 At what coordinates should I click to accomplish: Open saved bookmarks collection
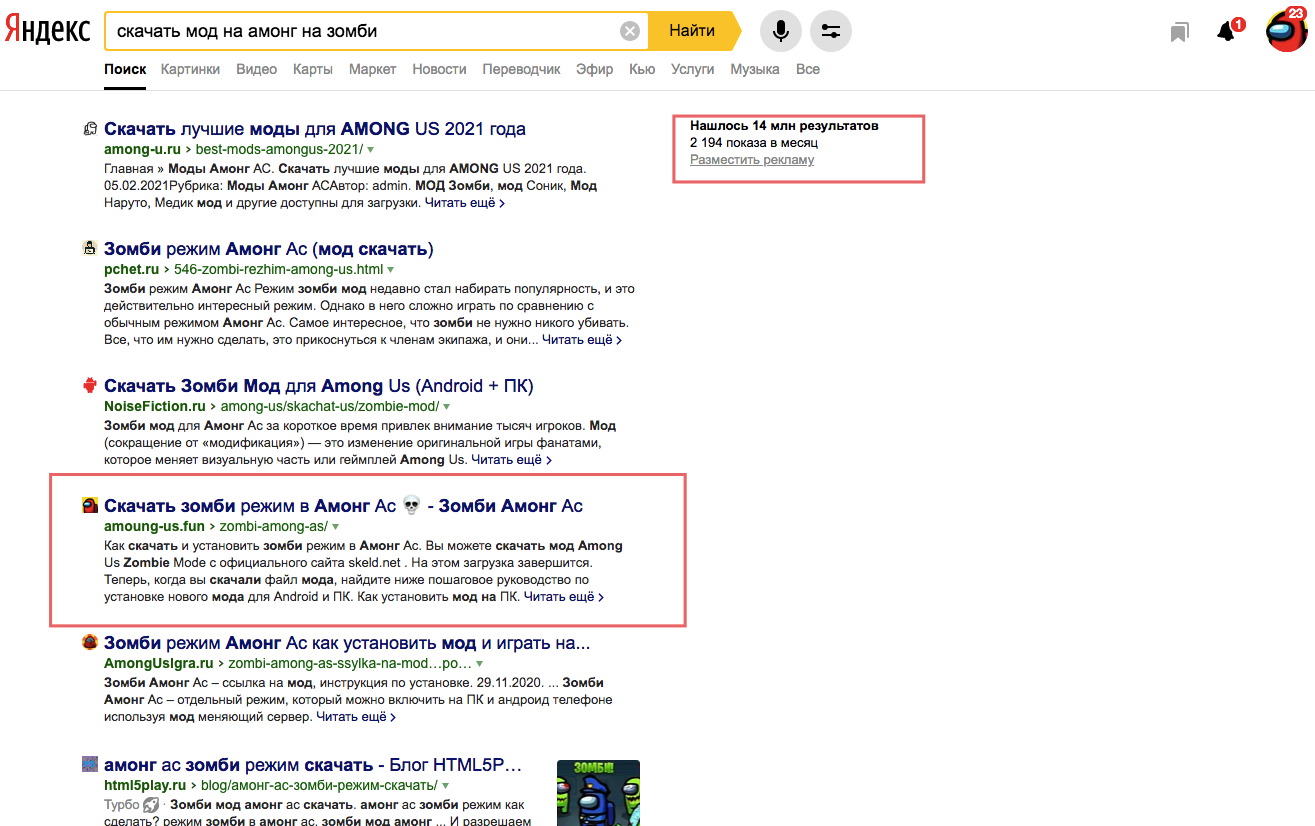coord(1180,32)
